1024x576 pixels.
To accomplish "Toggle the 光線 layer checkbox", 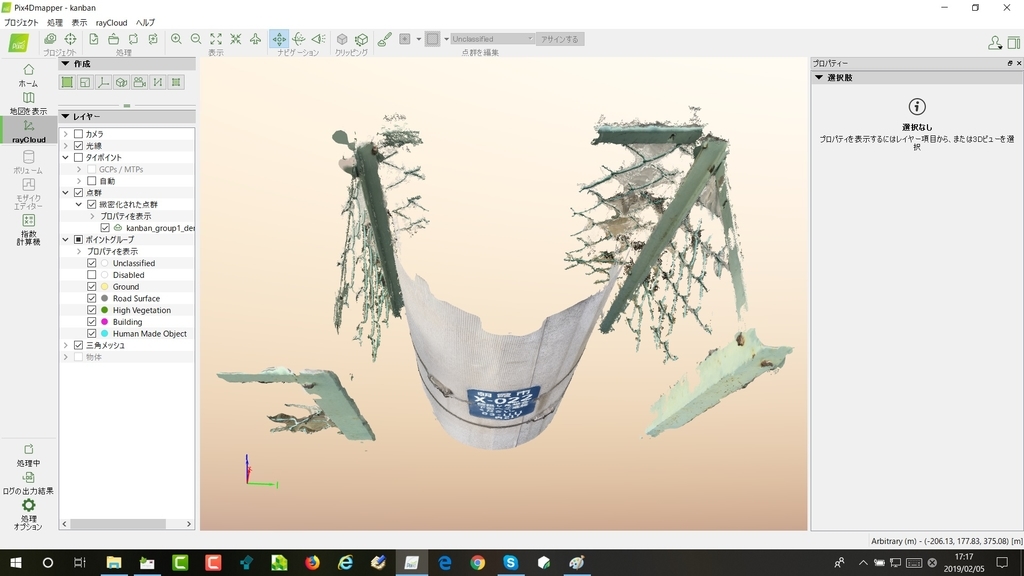I will pyautogui.click(x=78, y=146).
